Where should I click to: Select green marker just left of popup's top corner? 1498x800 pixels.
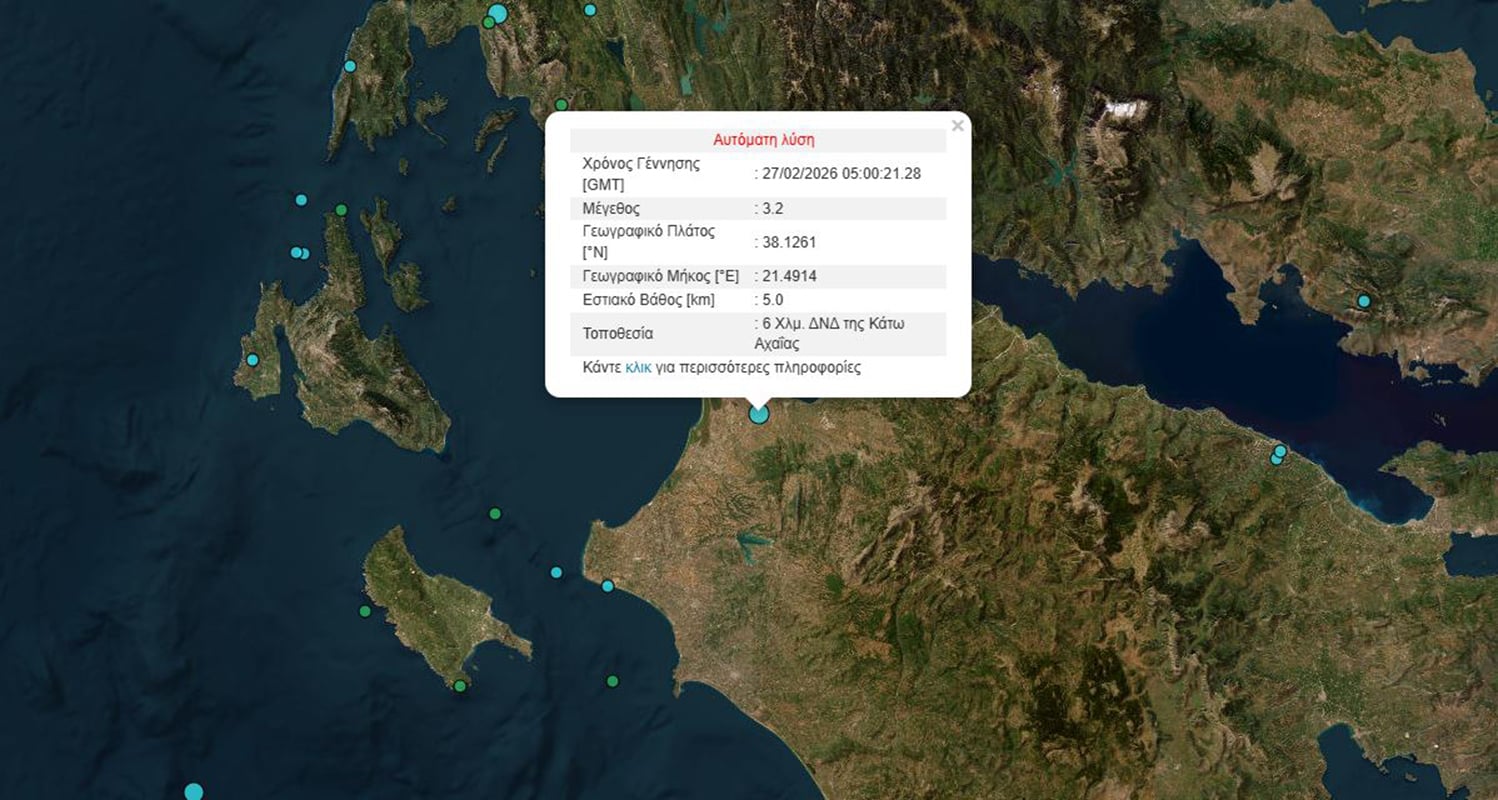point(561,104)
